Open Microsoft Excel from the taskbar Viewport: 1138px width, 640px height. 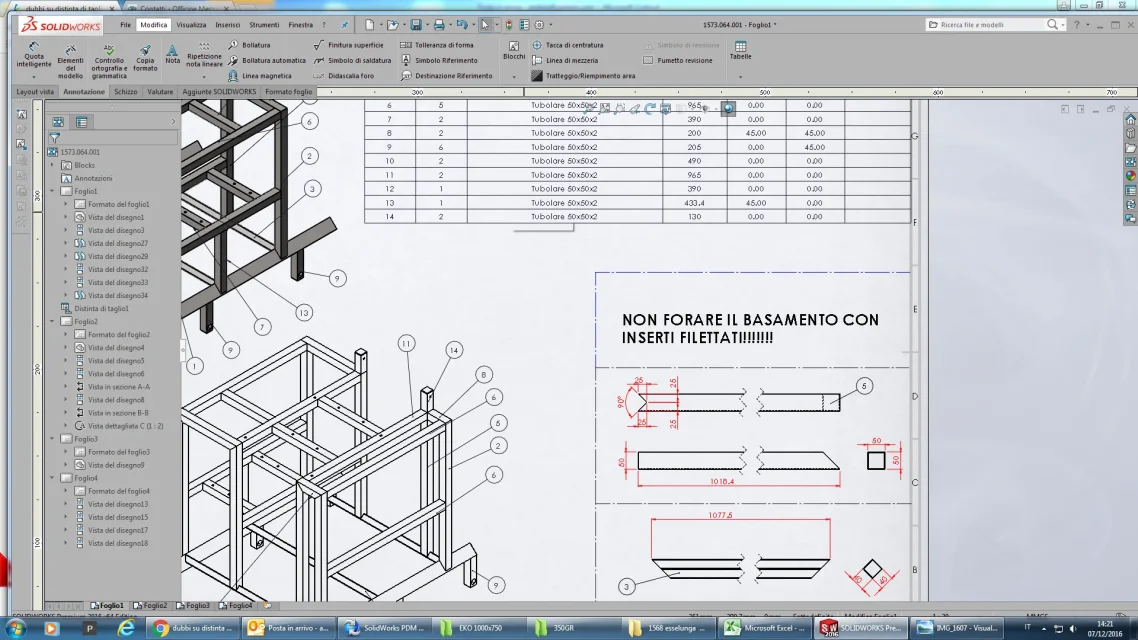click(x=764, y=628)
